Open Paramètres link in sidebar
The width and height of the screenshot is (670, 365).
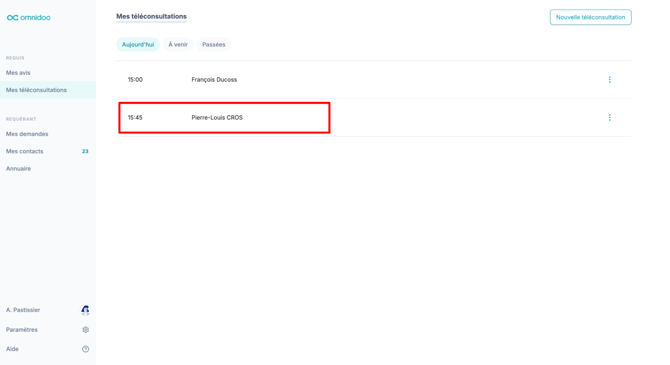(x=22, y=330)
